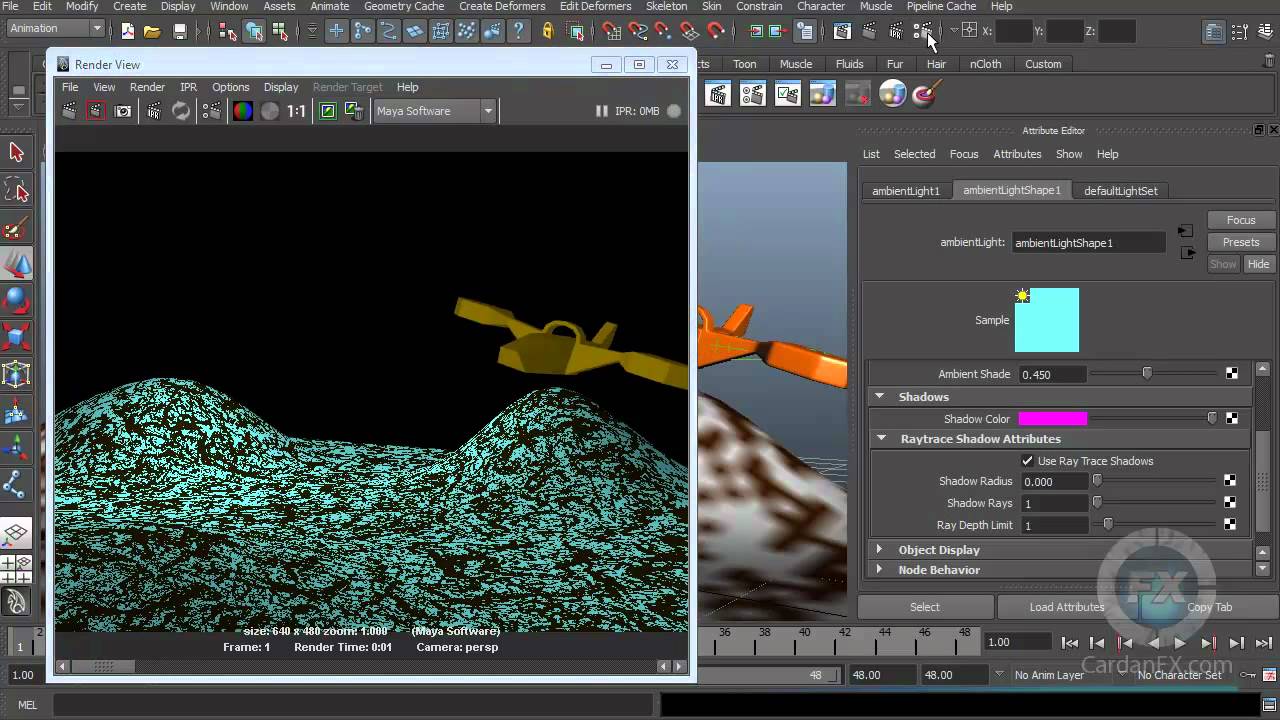Switch to defaultLightSet tab
Screen dimensions: 1280x720
[1120, 191]
